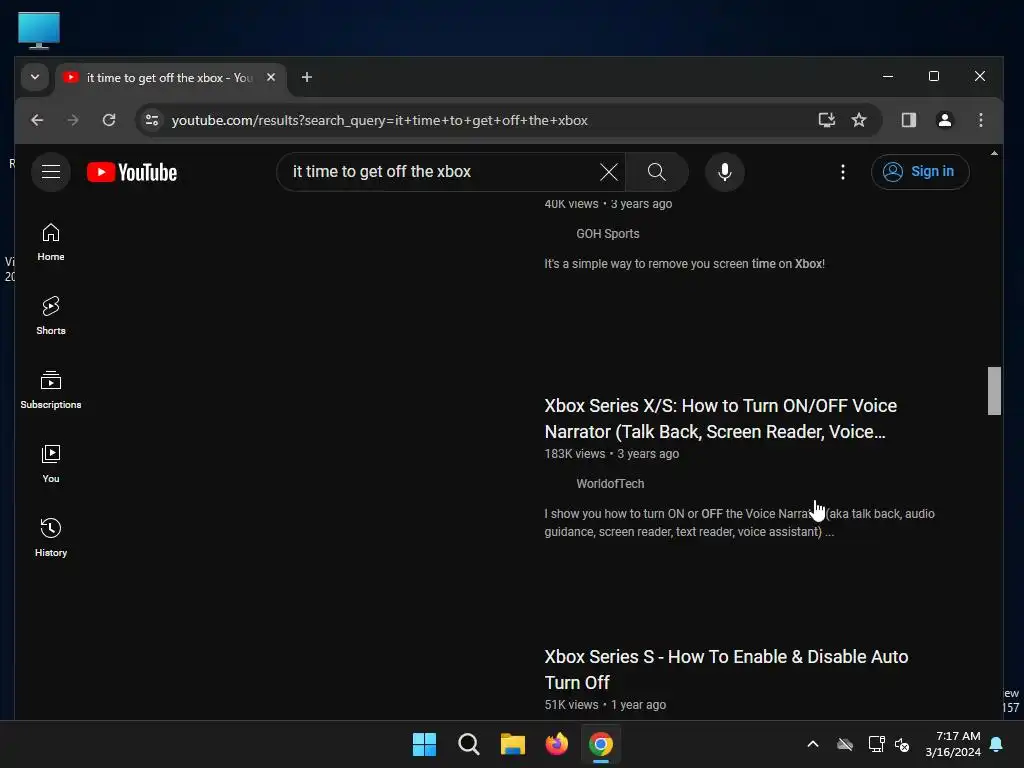This screenshot has width=1024, height=768.
Task: Run search with magnifier button
Action: 656,172
